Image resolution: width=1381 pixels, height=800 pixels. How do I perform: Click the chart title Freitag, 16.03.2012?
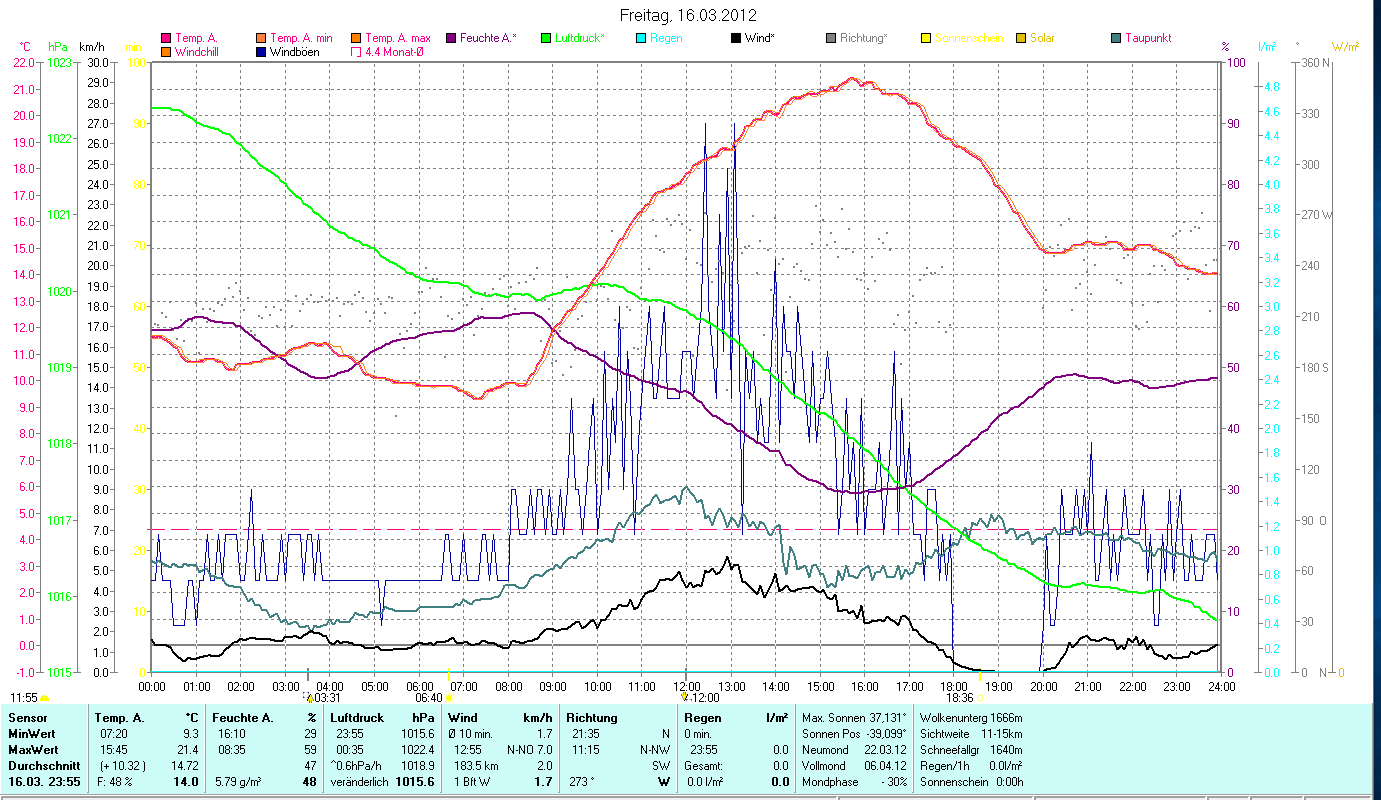[688, 15]
